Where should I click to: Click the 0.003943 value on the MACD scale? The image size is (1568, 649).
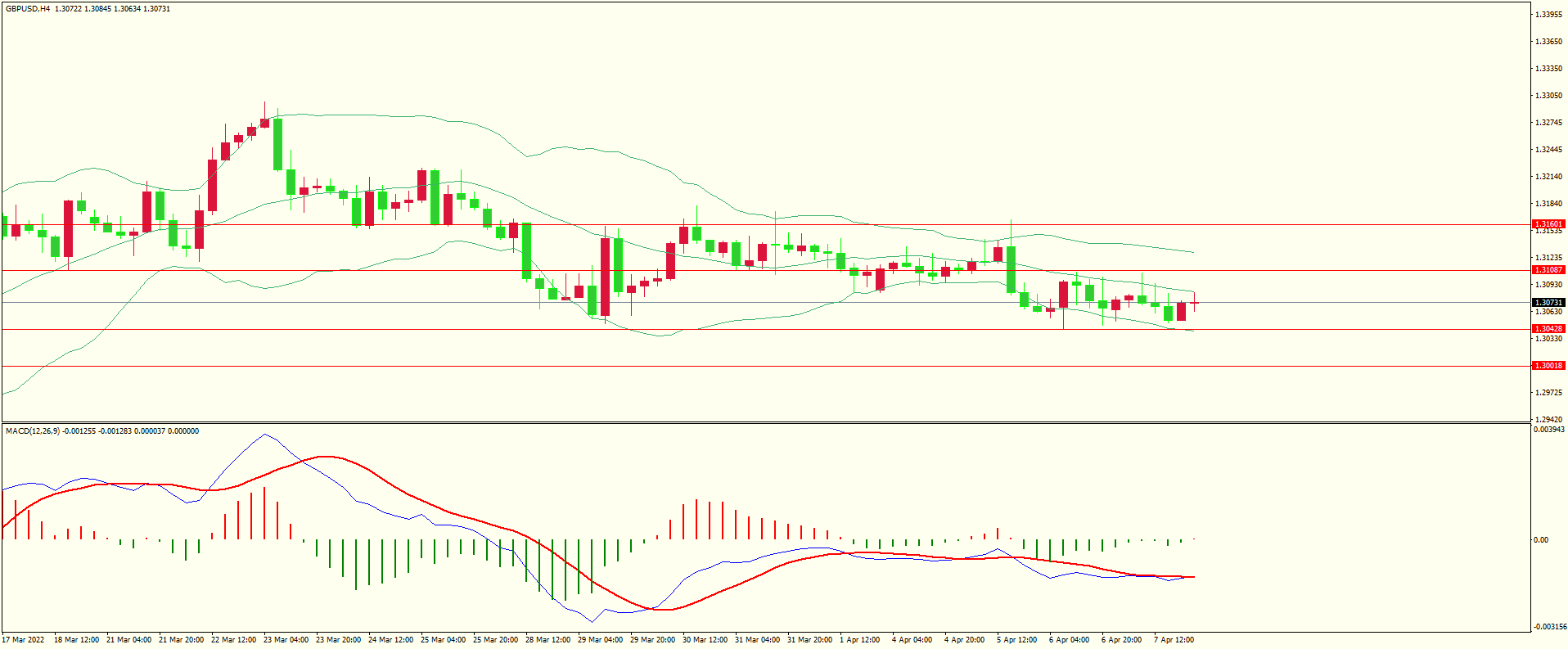[x=1548, y=430]
